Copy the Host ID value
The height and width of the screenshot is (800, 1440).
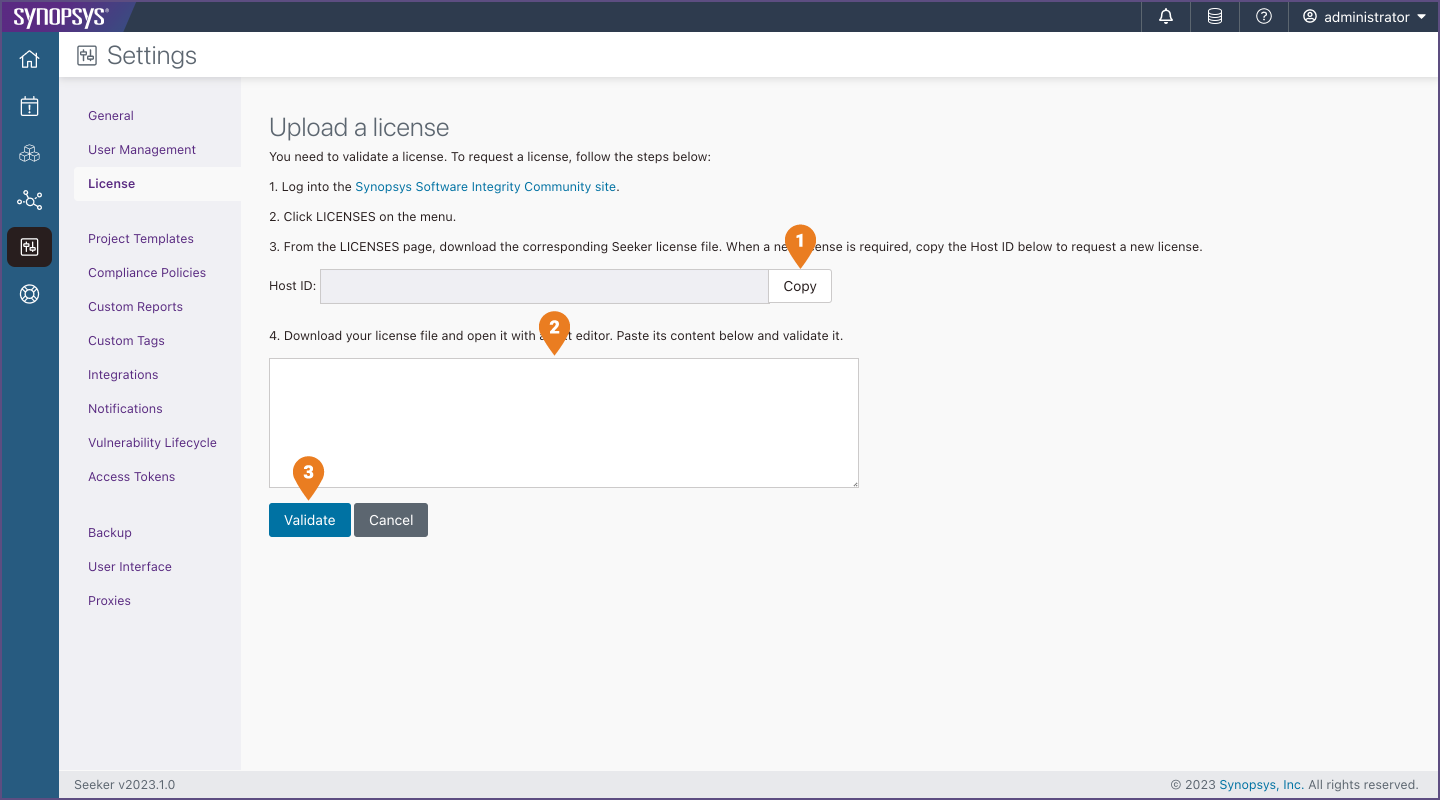800,285
